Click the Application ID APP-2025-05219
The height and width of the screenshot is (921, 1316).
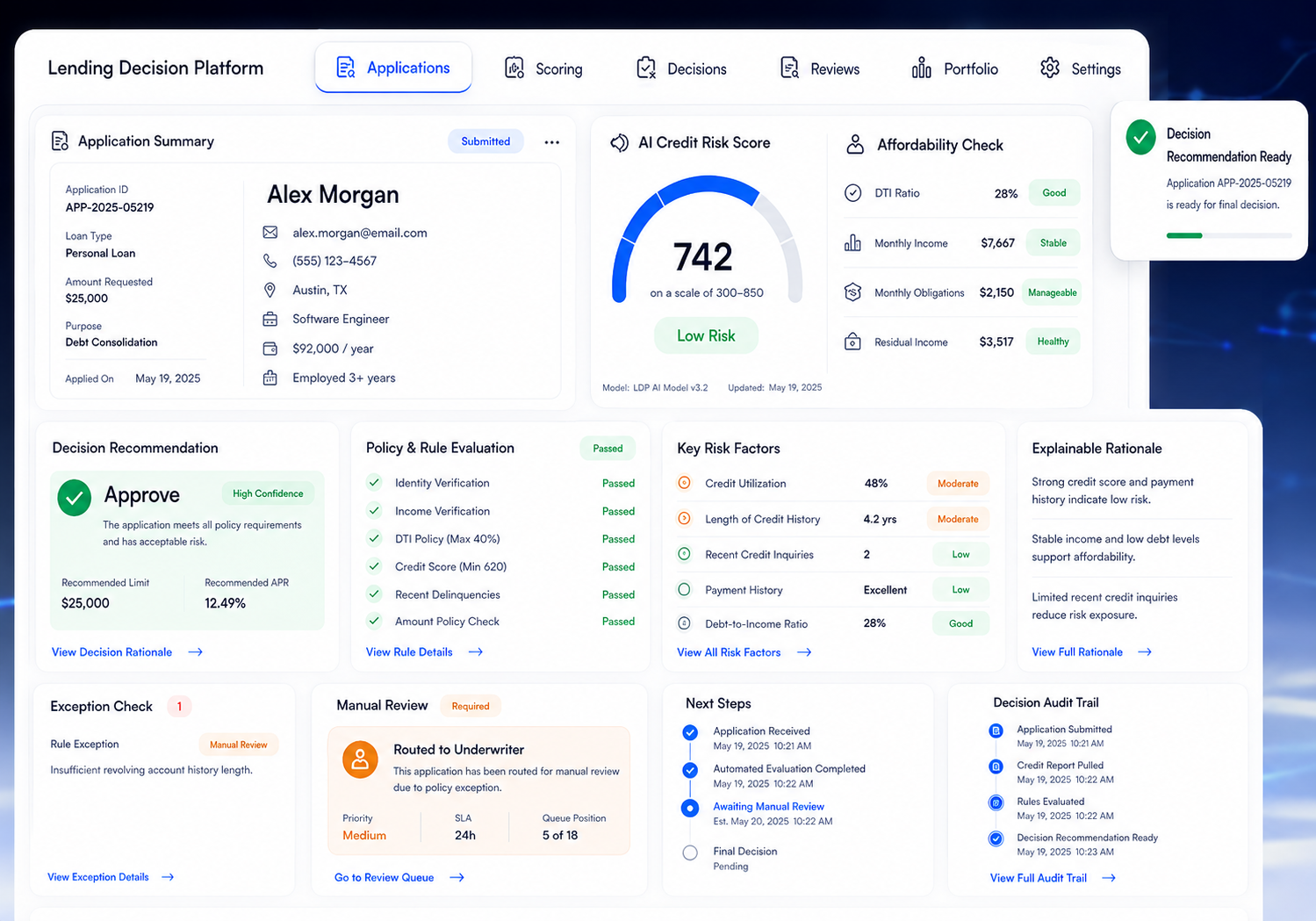click(x=110, y=207)
